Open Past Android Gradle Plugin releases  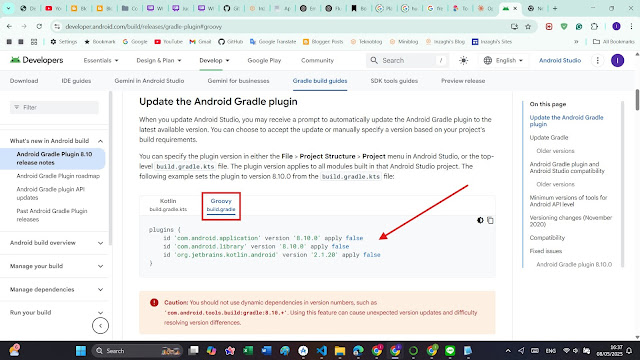coord(52,215)
